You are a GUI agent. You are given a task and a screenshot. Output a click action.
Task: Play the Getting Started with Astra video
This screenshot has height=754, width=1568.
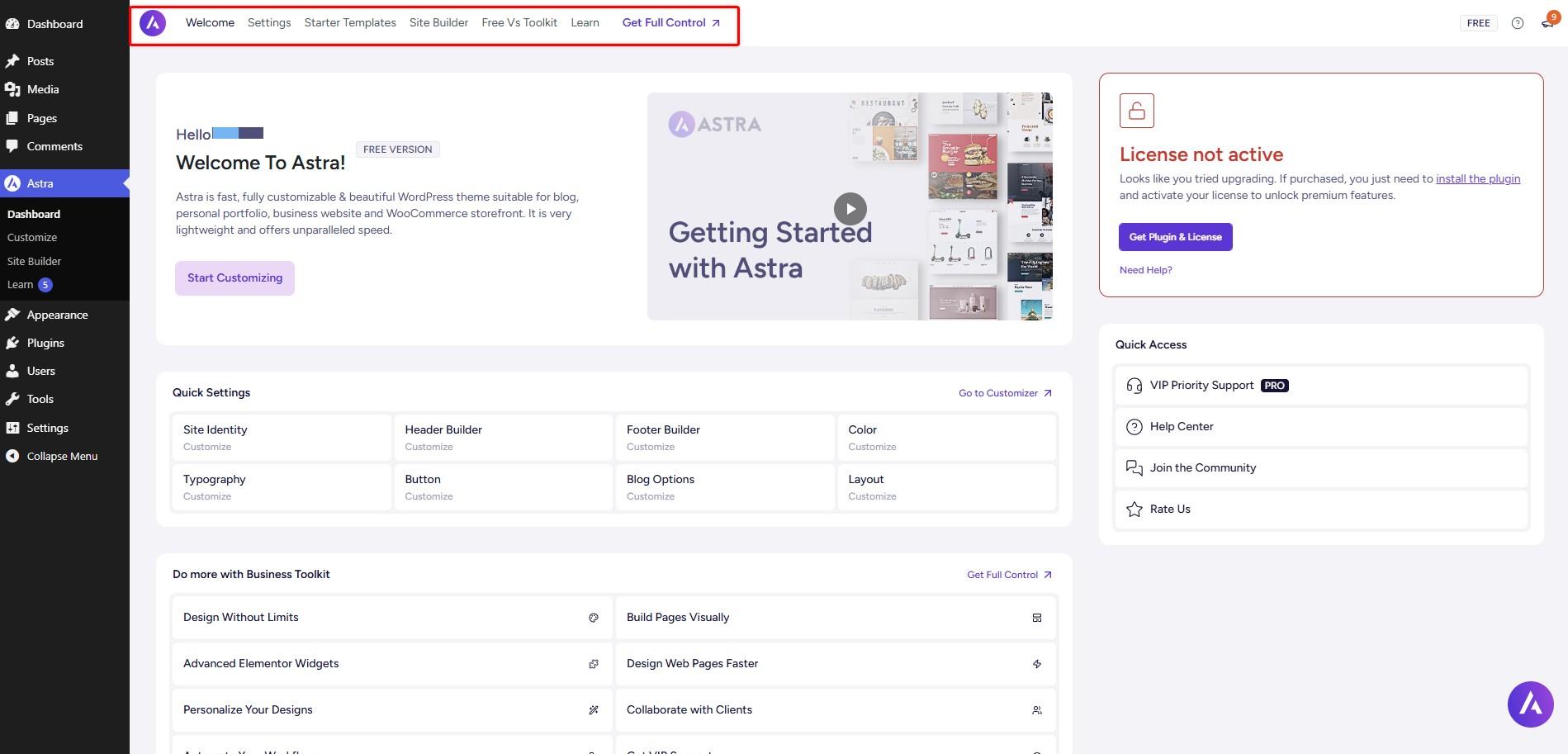850,209
